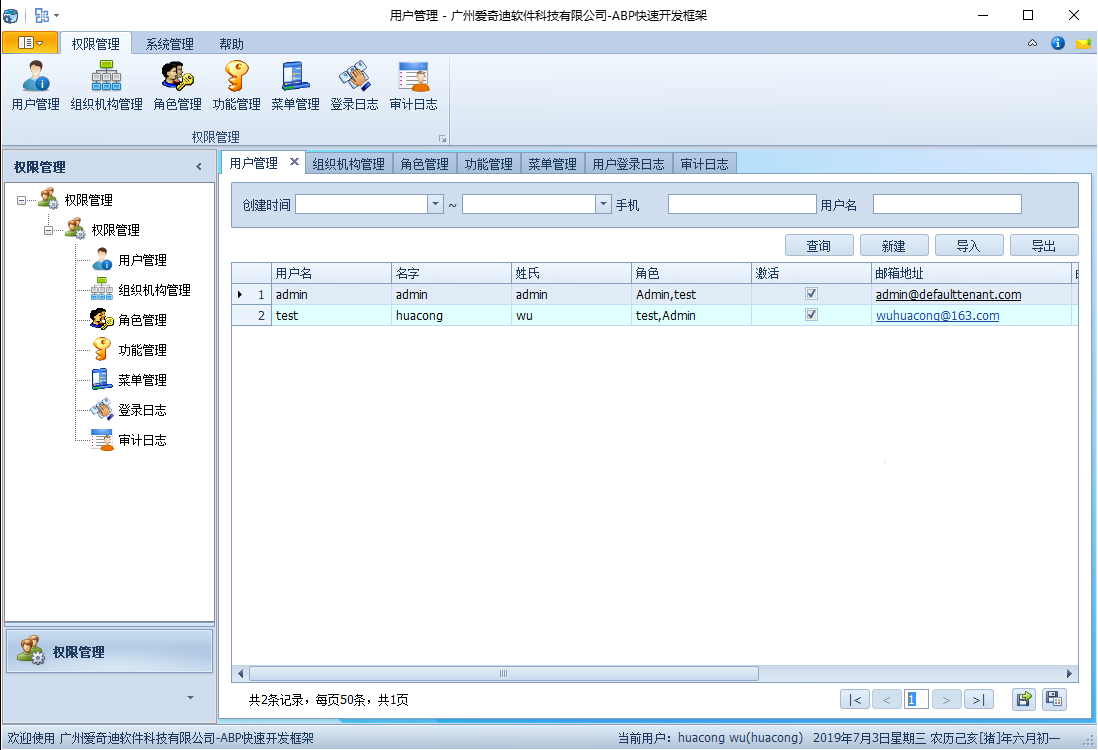The height and width of the screenshot is (750, 1098).
Task: Open 角色管理 ribbon icon
Action: [x=177, y=86]
